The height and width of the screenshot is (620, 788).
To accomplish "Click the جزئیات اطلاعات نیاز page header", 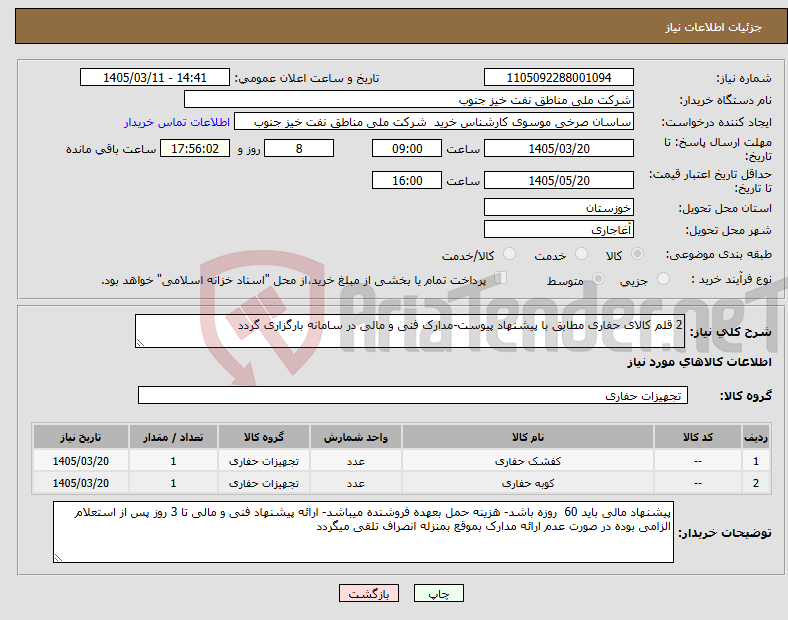I will tap(714, 27).
